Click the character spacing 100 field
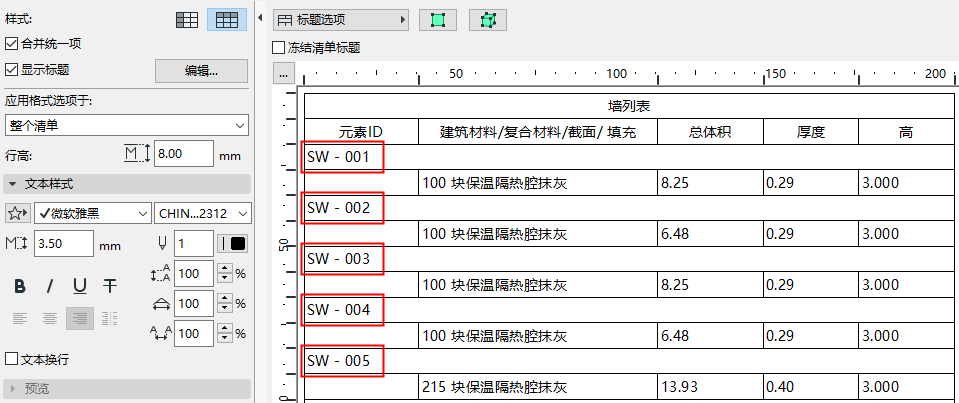This screenshot has height=403, width=959. (194, 333)
